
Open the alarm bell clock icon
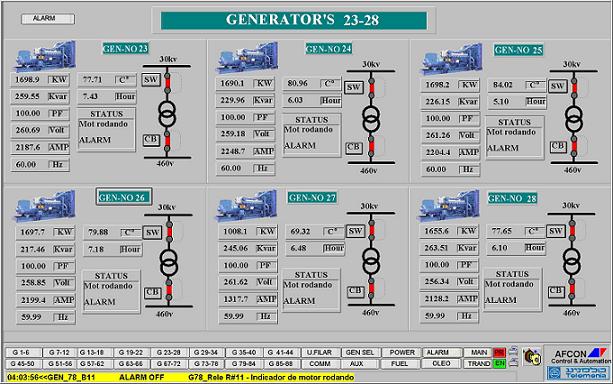[532, 357]
